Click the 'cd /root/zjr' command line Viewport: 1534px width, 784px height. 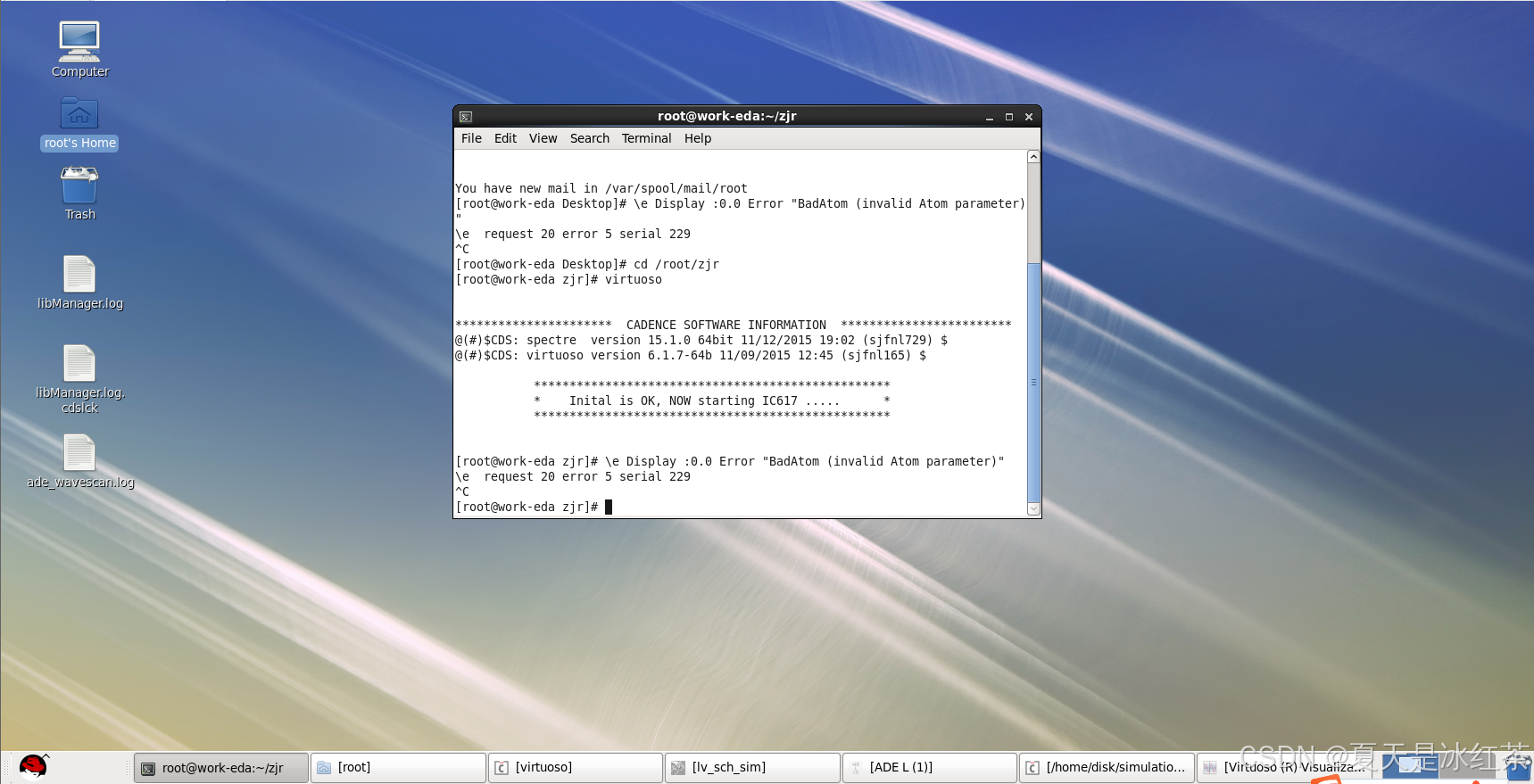click(x=587, y=264)
